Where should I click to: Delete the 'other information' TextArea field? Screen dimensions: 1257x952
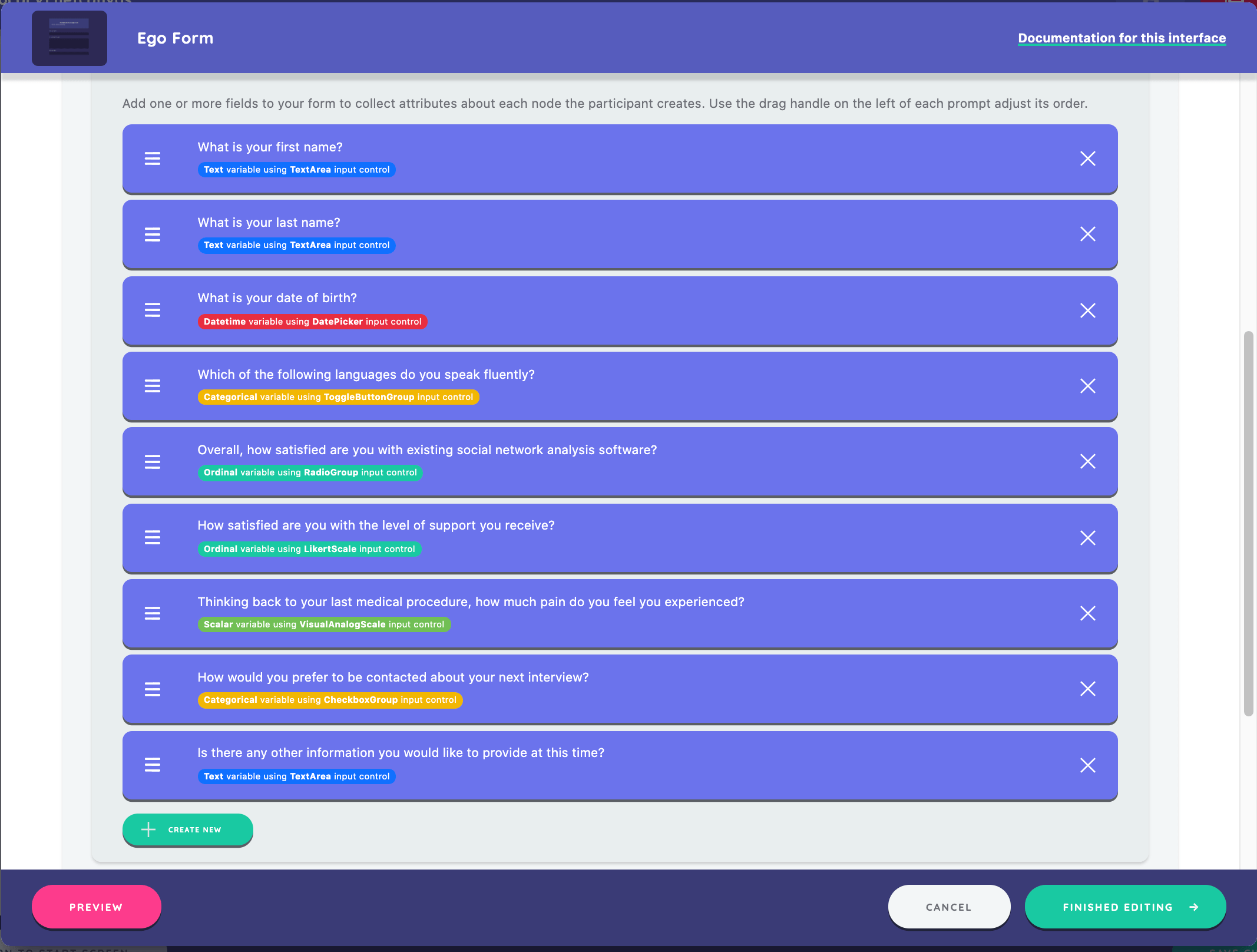pos(1087,765)
